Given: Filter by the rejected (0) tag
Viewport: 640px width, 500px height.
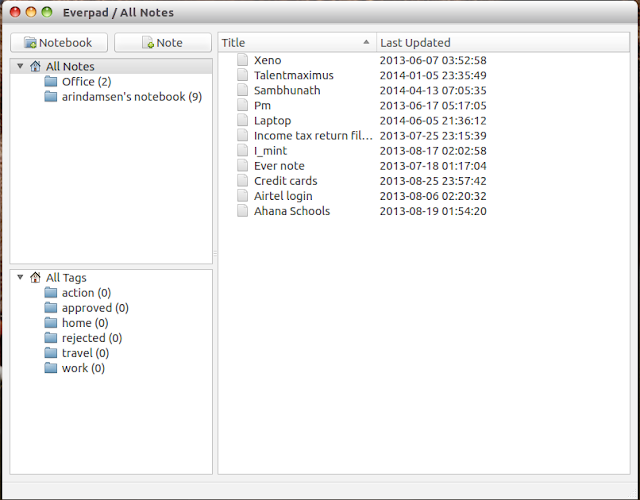Looking at the screenshot, I should tap(92, 338).
